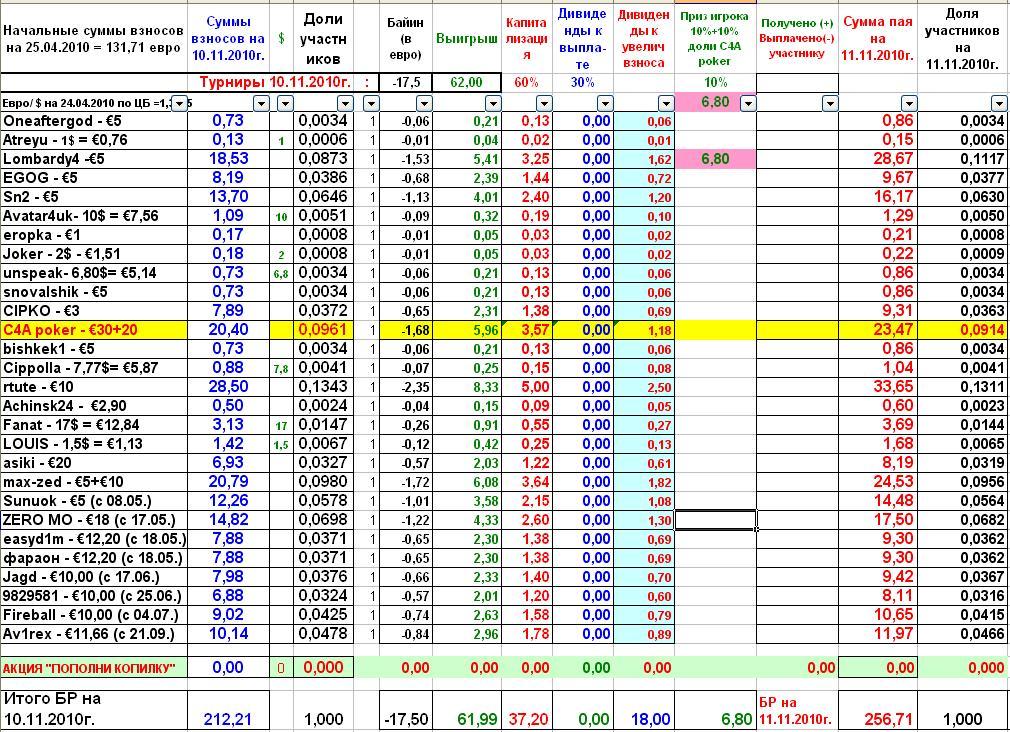This screenshot has height=732, width=1010.
Task: Select the 18,53 contribution cell for Lombardy4
Action: [x=229, y=159]
